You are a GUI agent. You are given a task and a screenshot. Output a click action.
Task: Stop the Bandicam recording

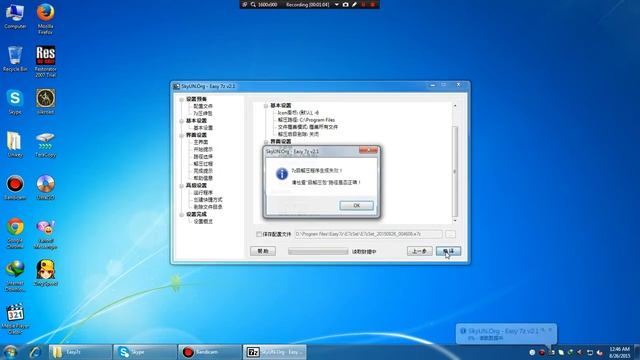point(372,4)
